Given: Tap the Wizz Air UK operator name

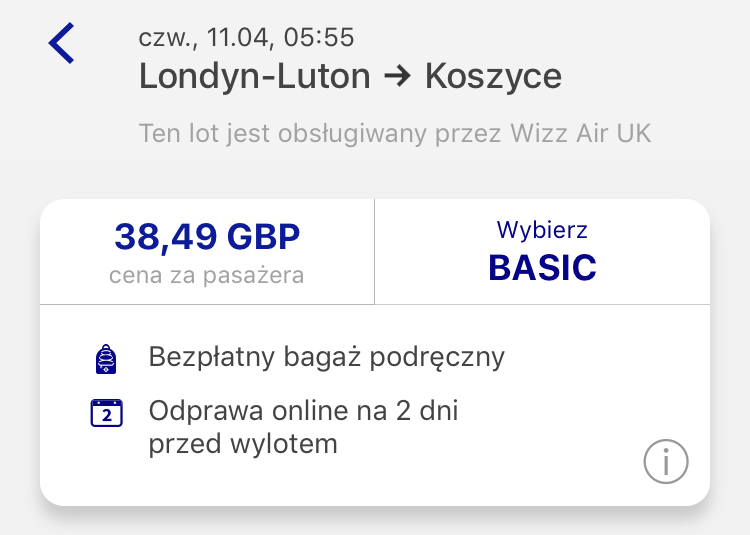Looking at the screenshot, I should [581, 133].
